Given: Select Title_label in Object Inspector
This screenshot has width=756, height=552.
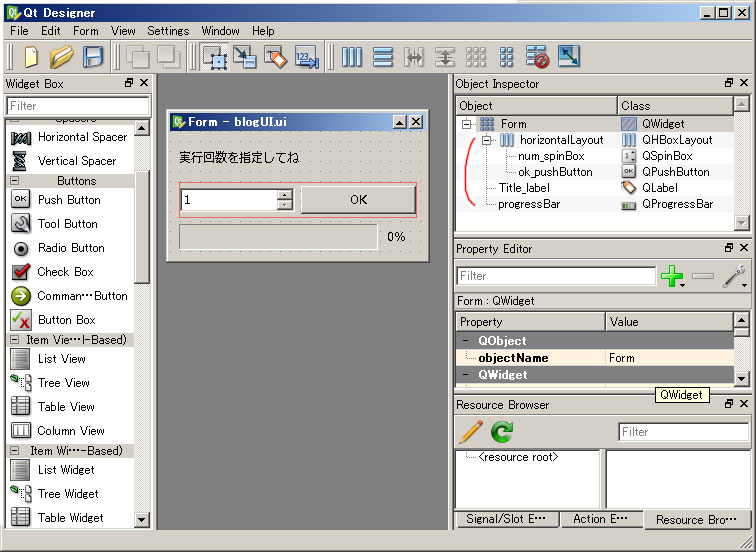Looking at the screenshot, I should (x=524, y=188).
